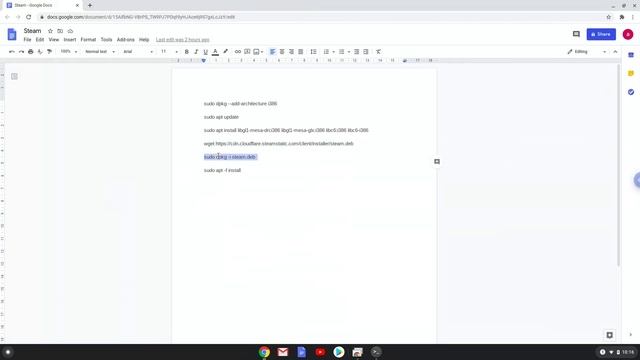Click the Redo icon
The width and height of the screenshot is (640, 360).
click(21, 52)
